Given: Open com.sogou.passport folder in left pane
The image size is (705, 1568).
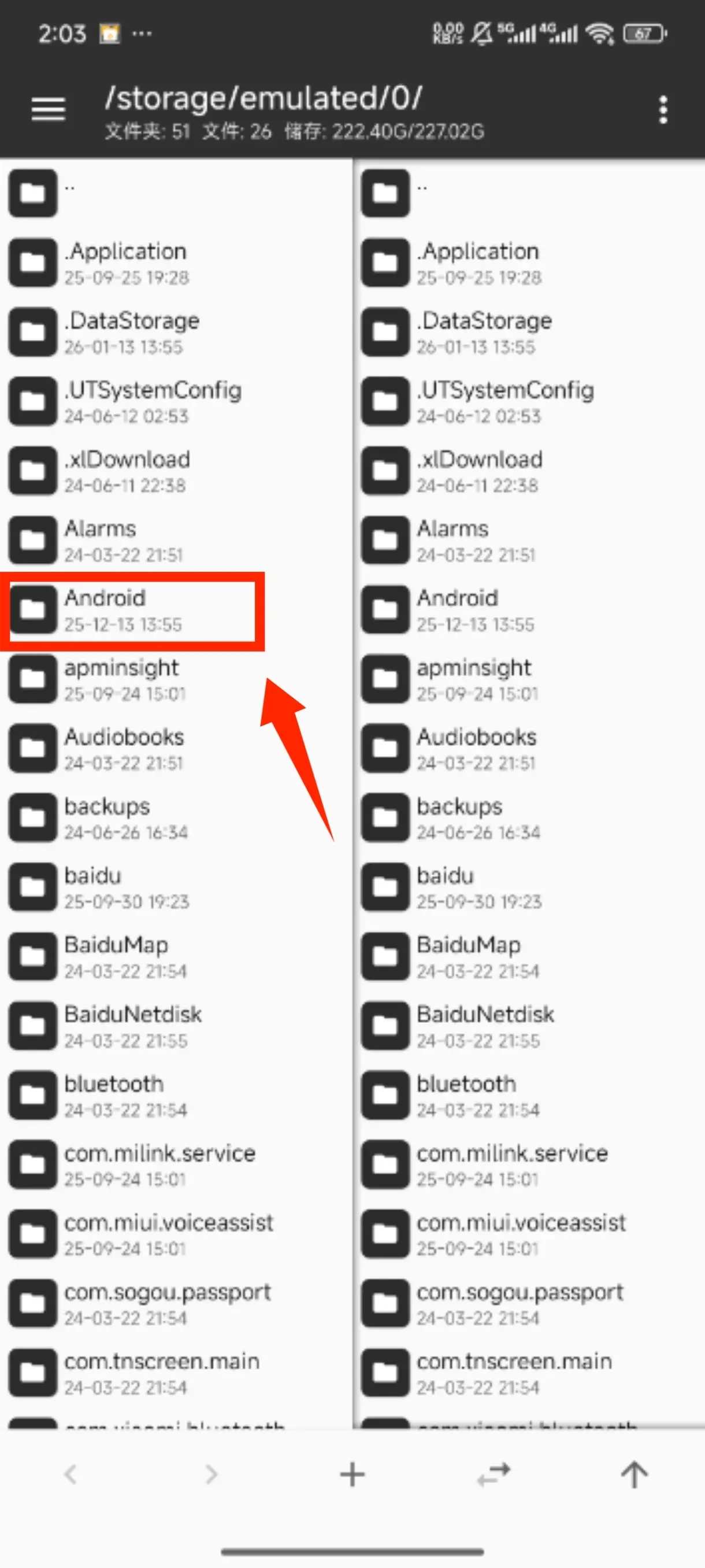Looking at the screenshot, I should 176,1304.
